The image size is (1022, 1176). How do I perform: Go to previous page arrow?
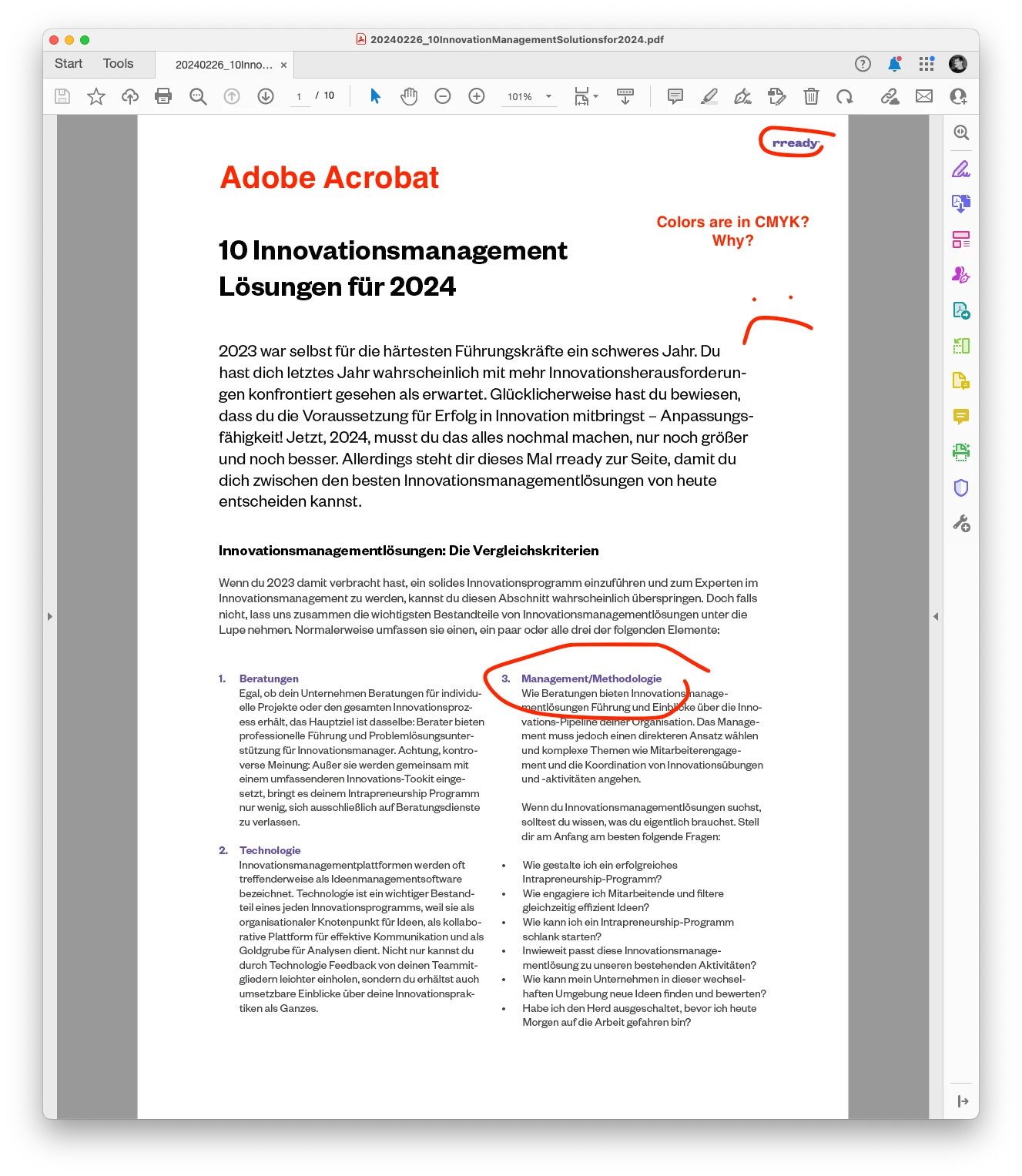coord(232,96)
